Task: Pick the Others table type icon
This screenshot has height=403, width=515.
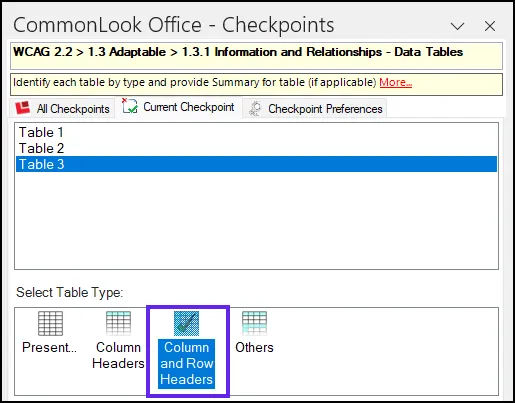Action: tap(254, 323)
